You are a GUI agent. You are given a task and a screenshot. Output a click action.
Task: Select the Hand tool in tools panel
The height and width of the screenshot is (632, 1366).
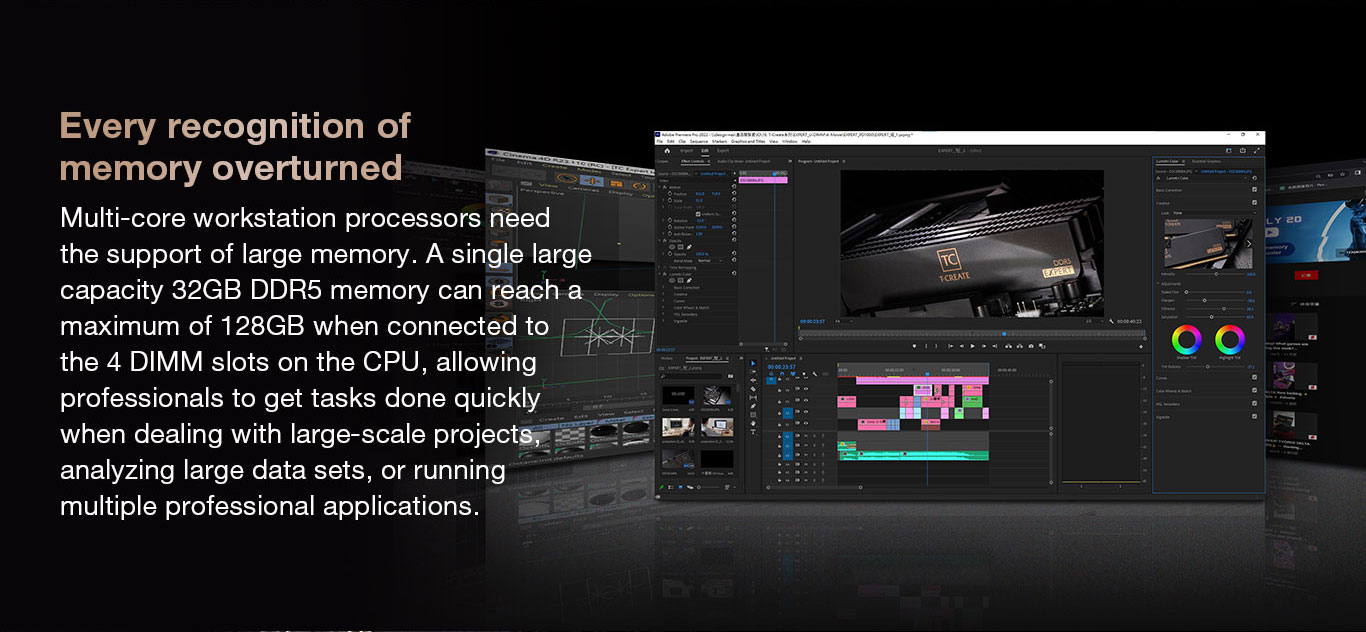coord(754,423)
